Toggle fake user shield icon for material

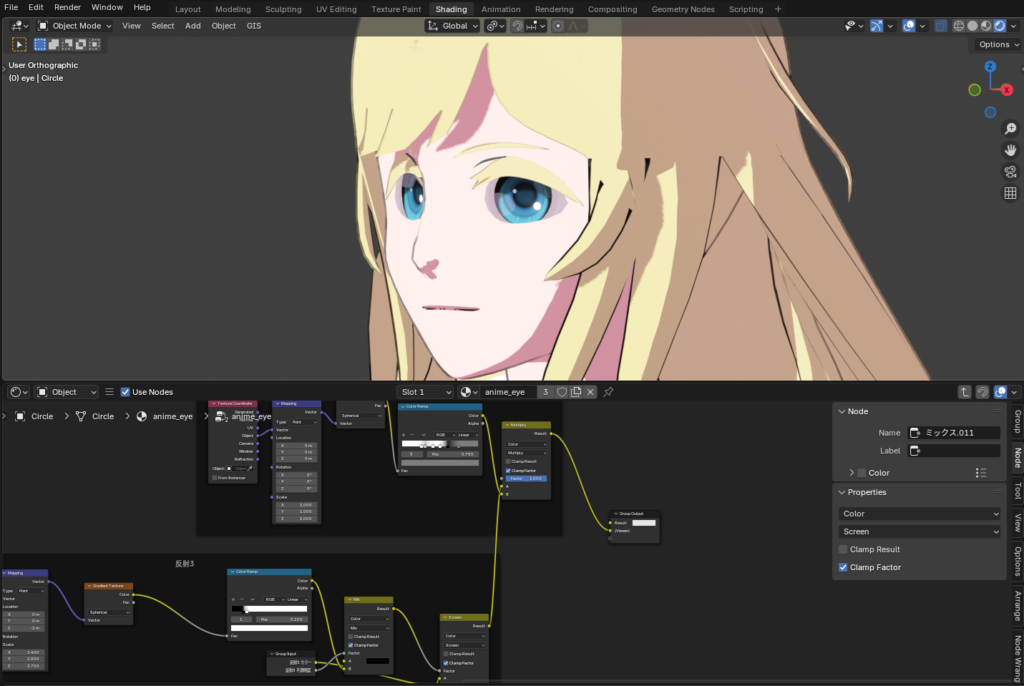tap(562, 392)
